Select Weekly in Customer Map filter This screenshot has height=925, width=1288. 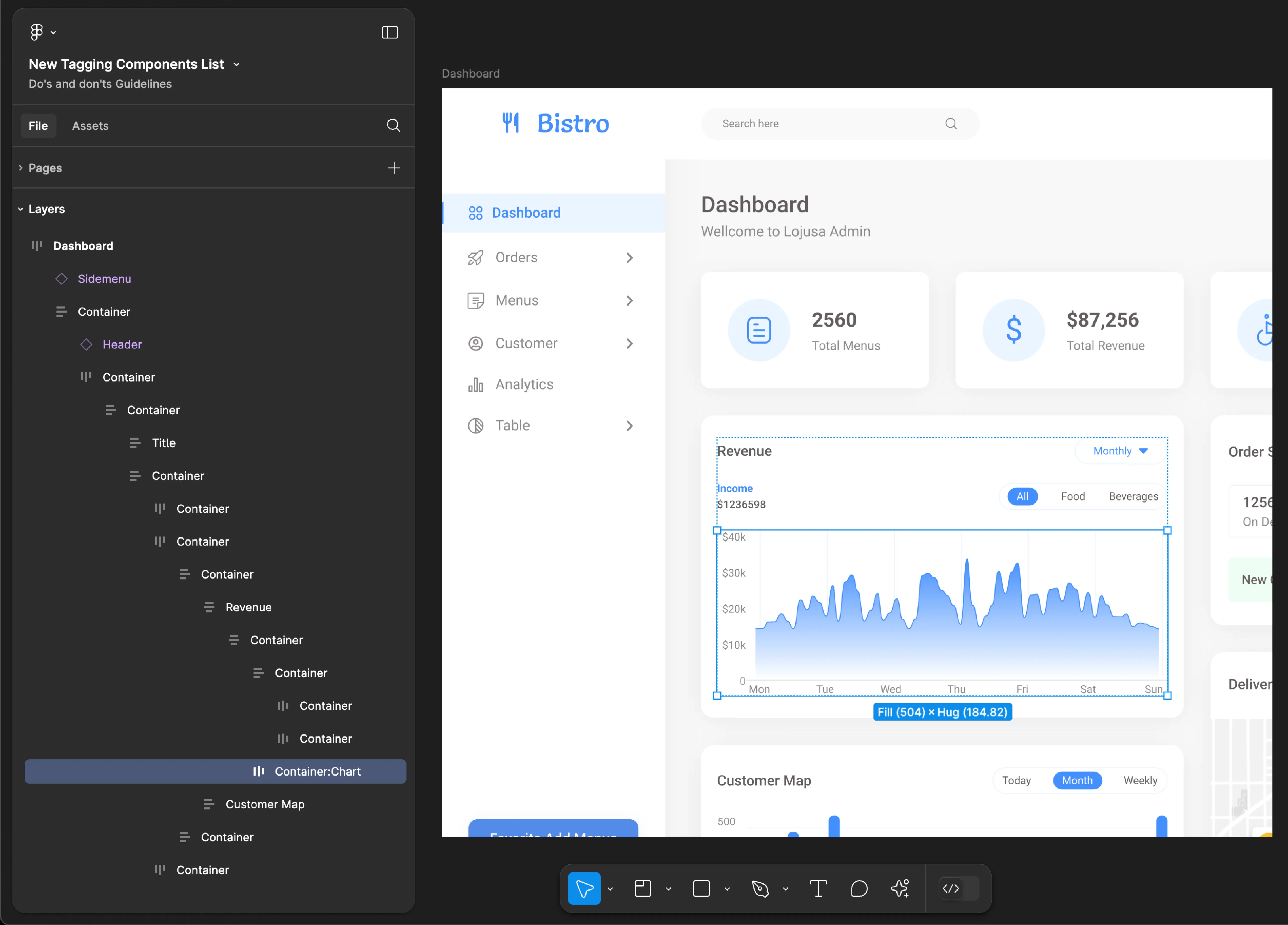1140,781
